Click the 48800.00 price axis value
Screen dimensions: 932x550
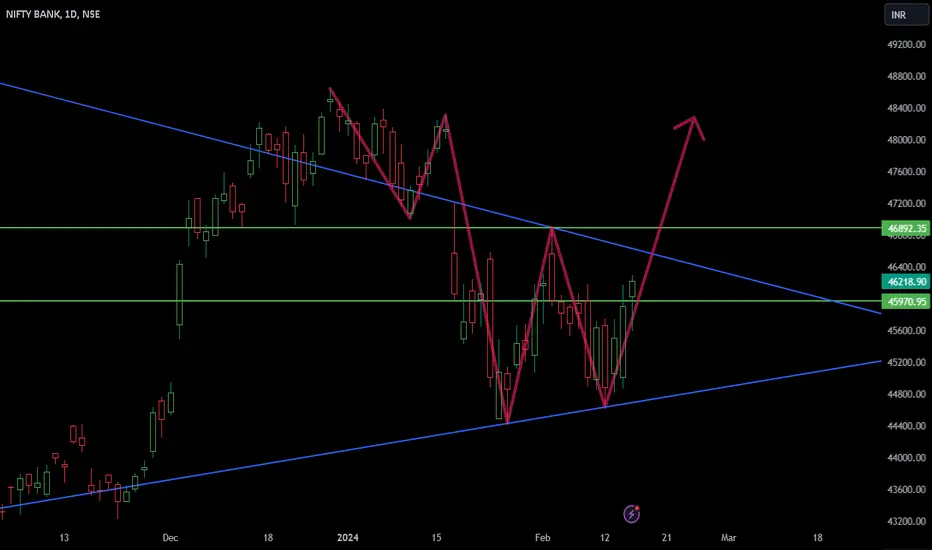[906, 76]
